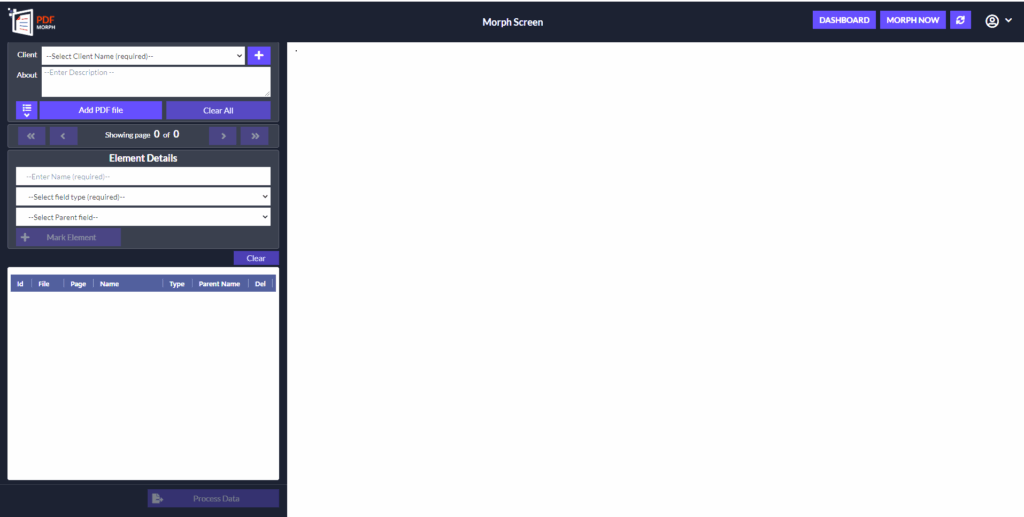Click the Del column header
This screenshot has width=1024, height=517.
point(261,284)
